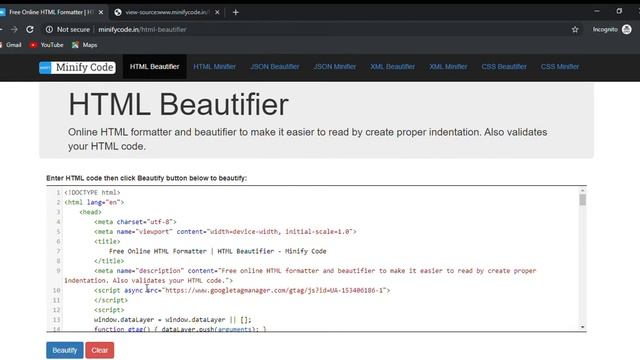Viewport: 640px width, 360px height.
Task: Click the Minify Code logo
Action: 78,67
